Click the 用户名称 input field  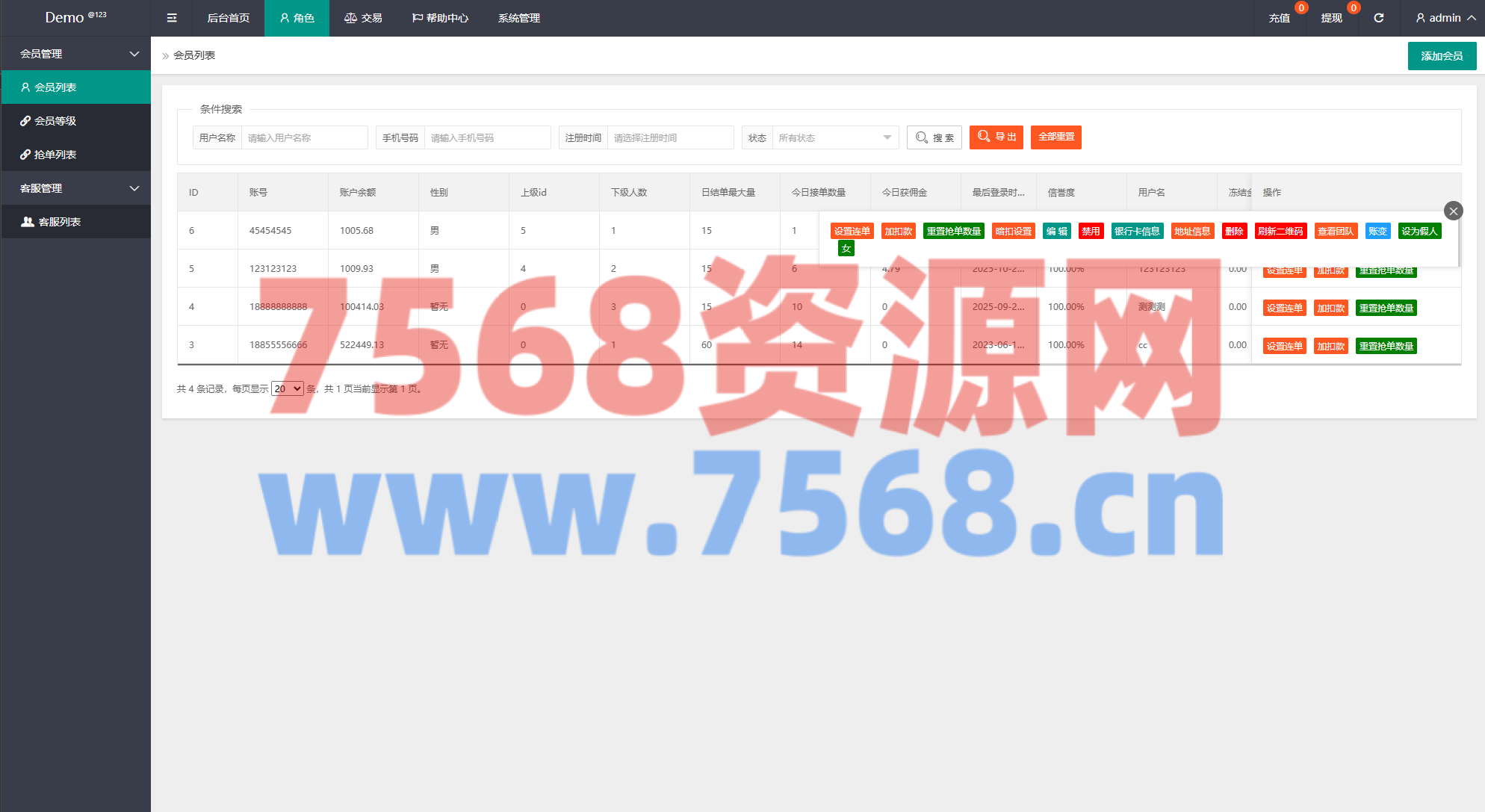[304, 137]
